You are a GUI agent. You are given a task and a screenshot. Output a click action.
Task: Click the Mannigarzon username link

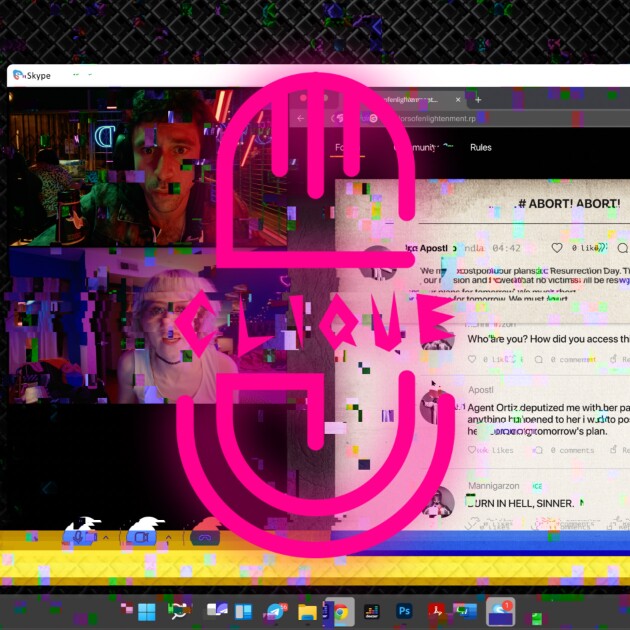(493, 486)
